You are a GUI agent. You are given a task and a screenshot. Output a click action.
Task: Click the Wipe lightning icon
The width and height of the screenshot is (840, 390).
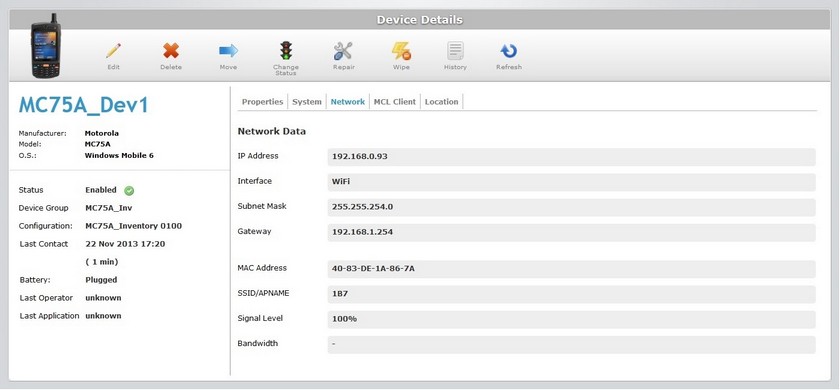pos(401,51)
